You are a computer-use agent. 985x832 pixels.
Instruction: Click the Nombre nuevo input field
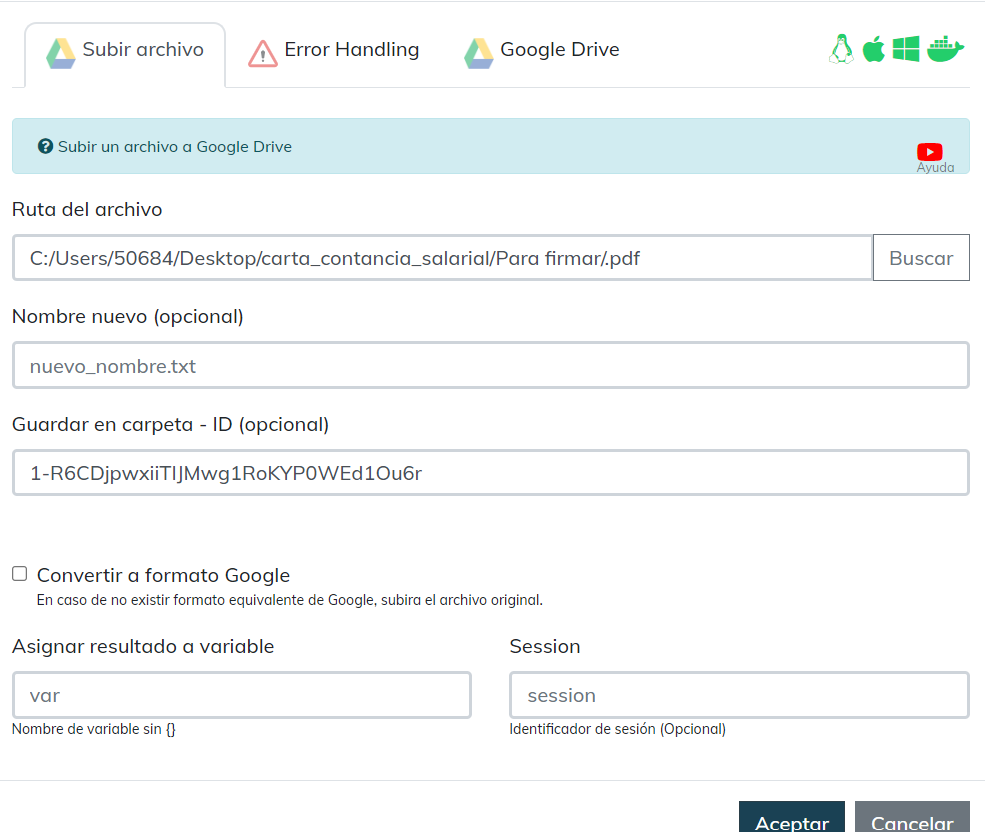(x=490, y=366)
